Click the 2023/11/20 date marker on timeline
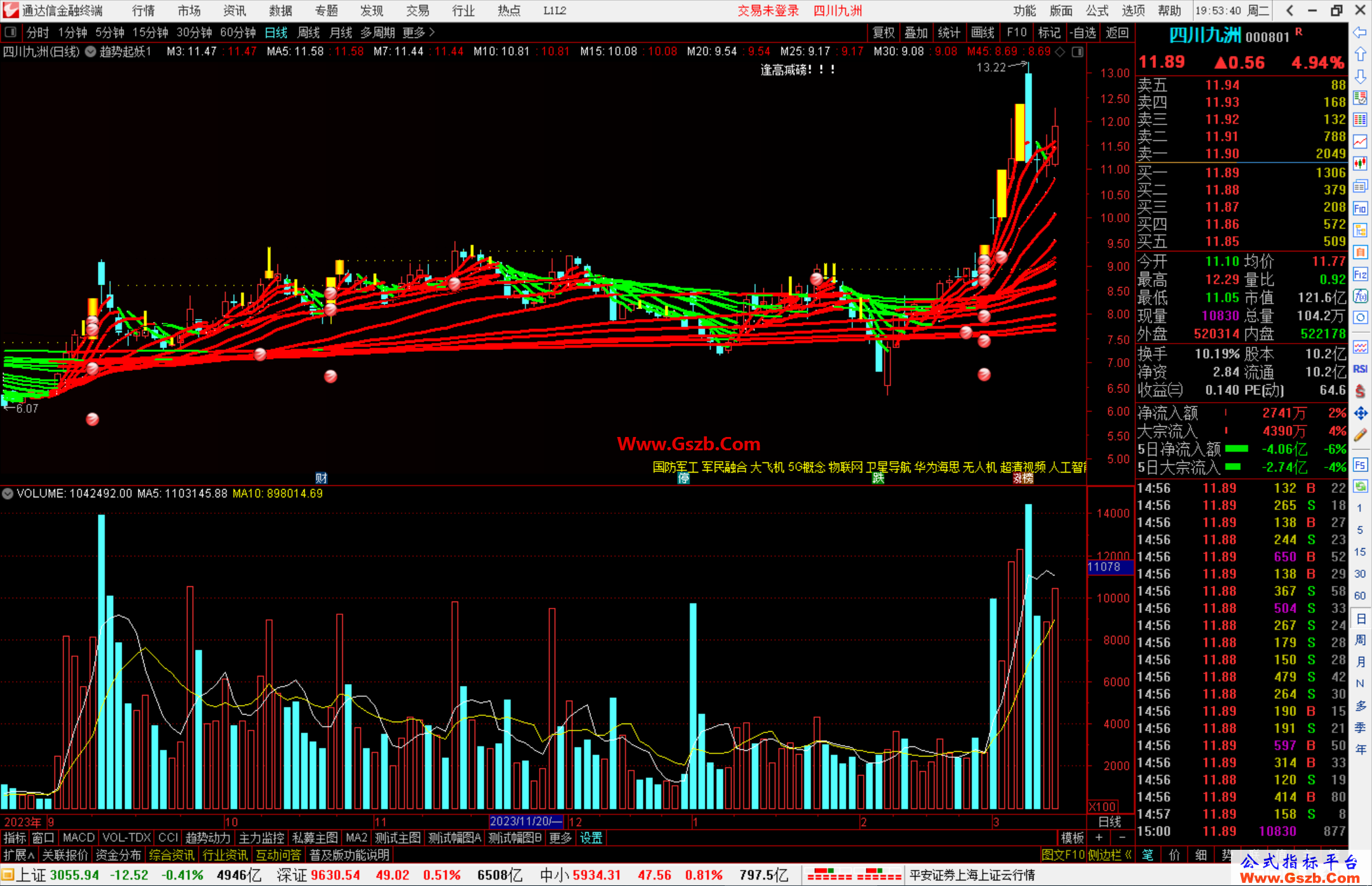Viewport: 1372px width, 886px height. (x=526, y=821)
